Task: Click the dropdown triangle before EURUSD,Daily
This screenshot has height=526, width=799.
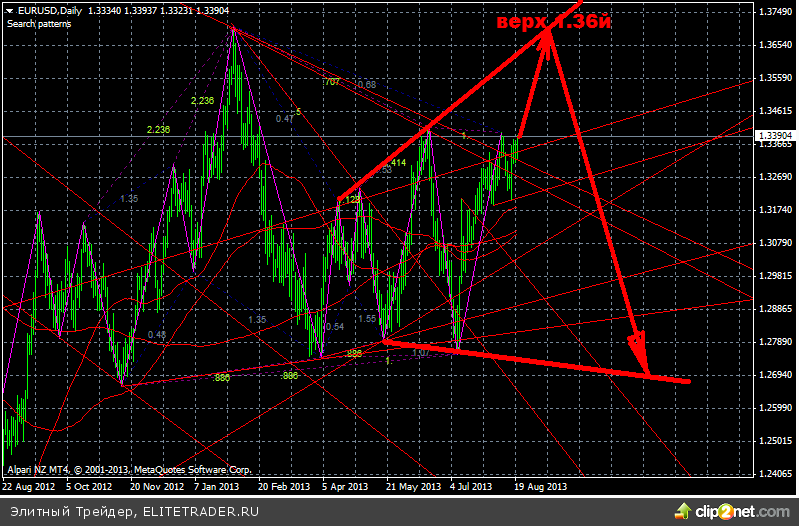Action: 10,11
